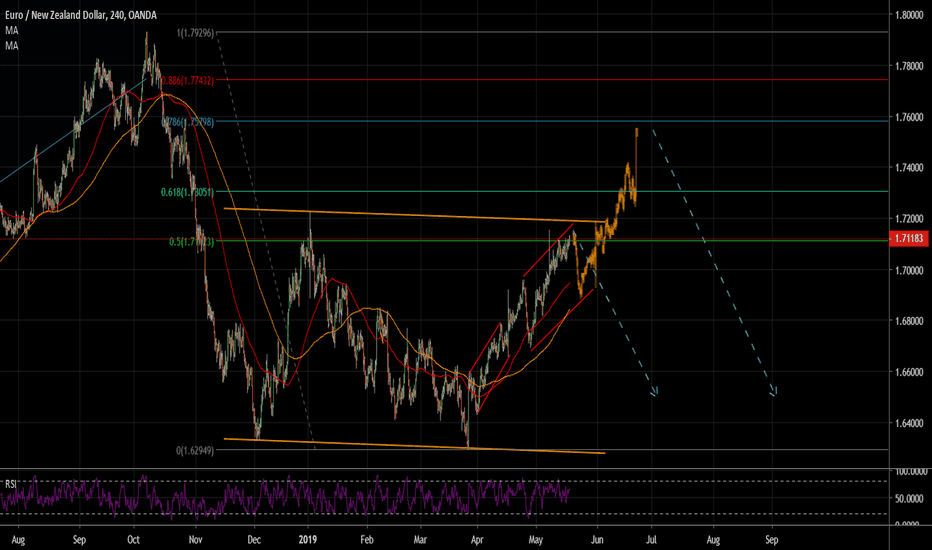
Task: Click the RSI 50.0000 axis label
Action: 911,498
